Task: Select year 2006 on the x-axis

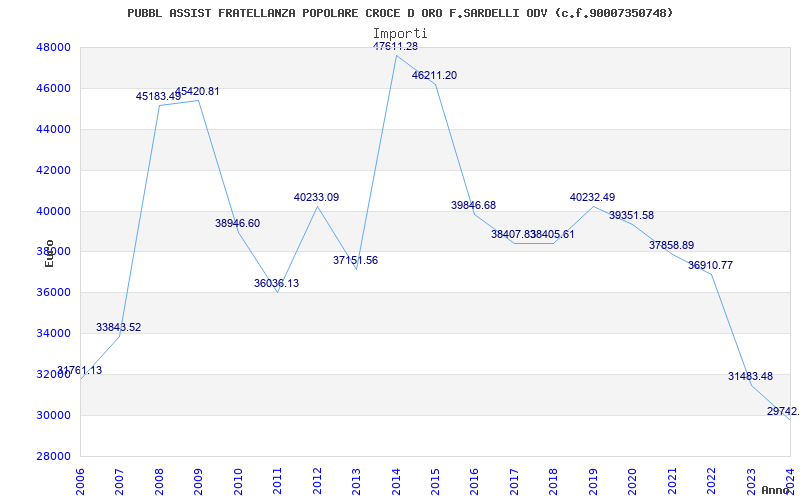Action: click(x=80, y=482)
